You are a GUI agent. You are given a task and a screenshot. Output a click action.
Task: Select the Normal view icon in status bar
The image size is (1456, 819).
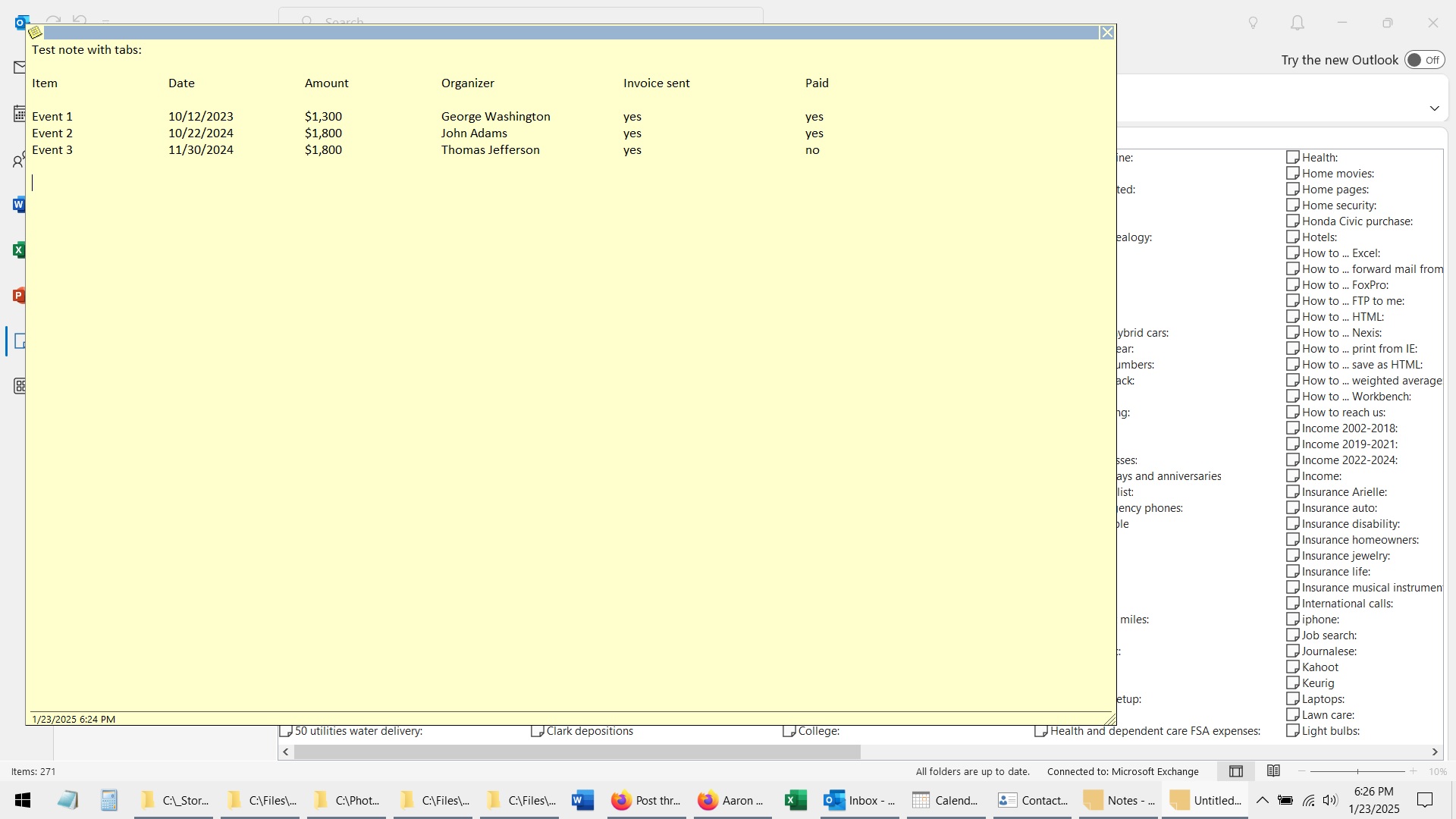coord(1235,770)
